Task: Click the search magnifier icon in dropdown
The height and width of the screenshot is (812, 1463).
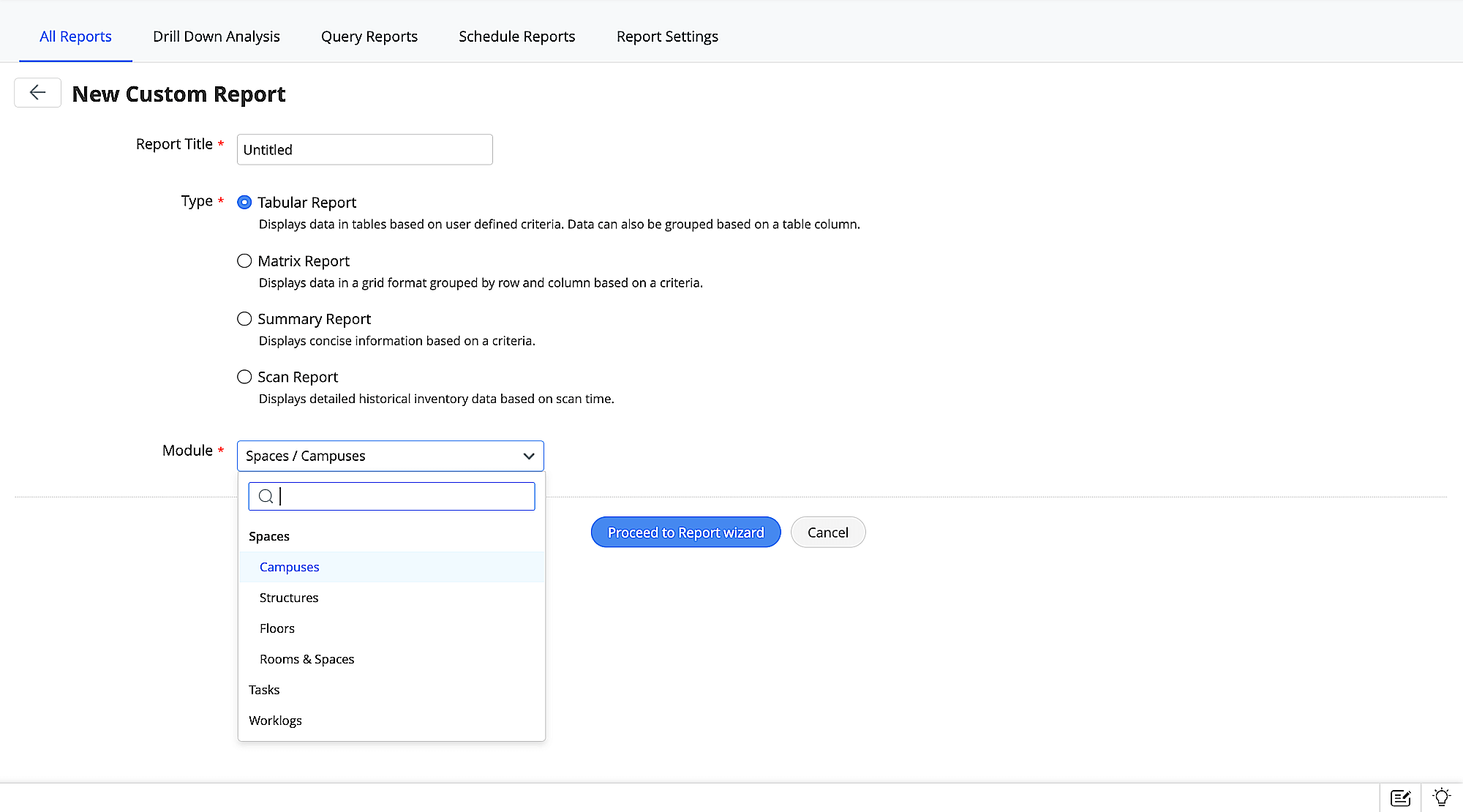Action: pyautogui.click(x=266, y=497)
